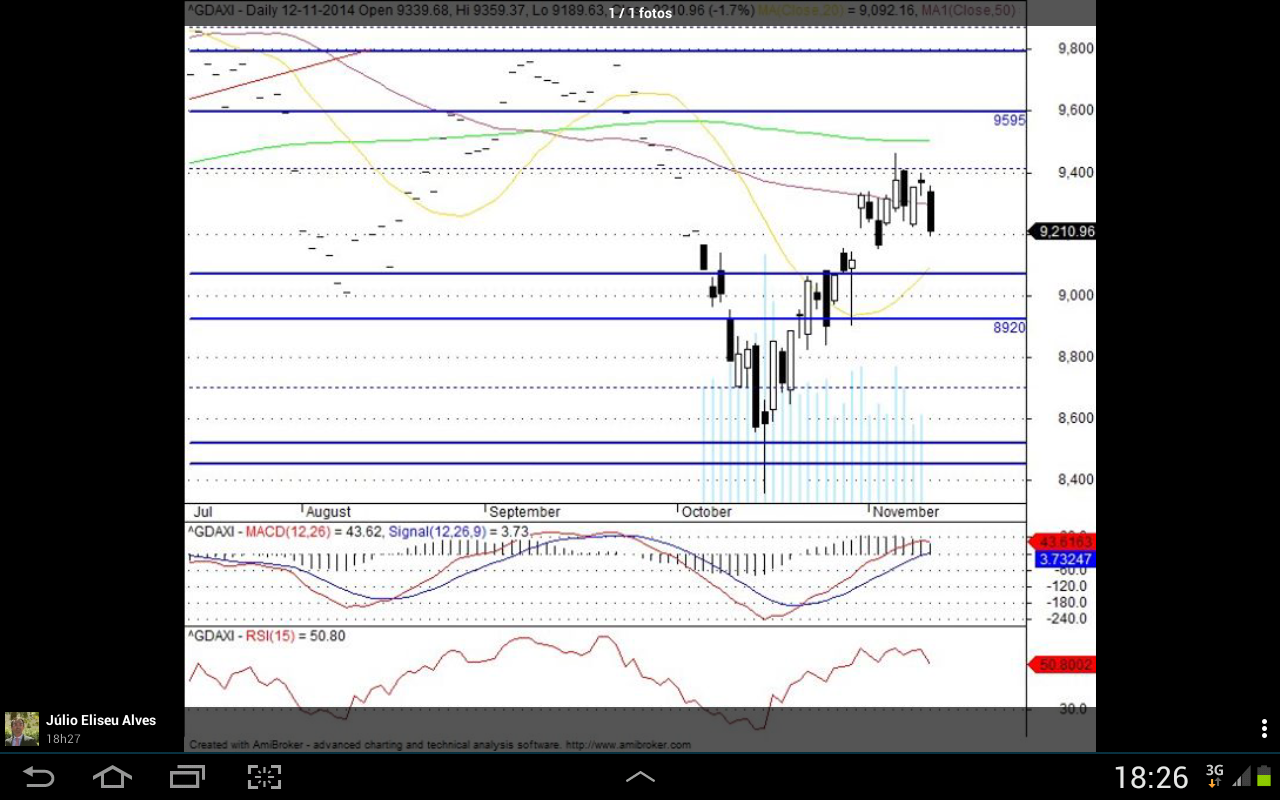Tap the Android back arrow
This screenshot has width=1280, height=800.
click(x=39, y=777)
